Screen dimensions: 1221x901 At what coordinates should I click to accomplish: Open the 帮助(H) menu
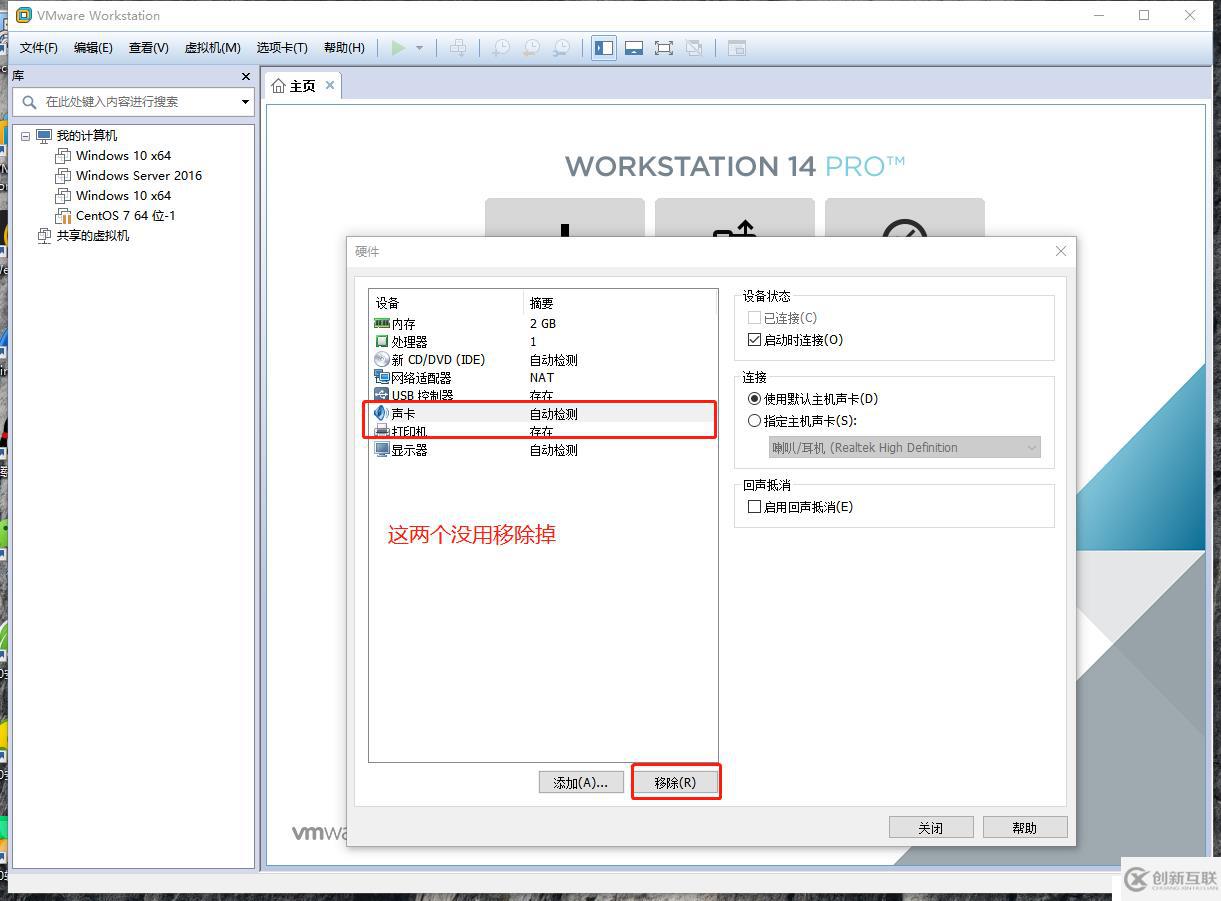(344, 48)
